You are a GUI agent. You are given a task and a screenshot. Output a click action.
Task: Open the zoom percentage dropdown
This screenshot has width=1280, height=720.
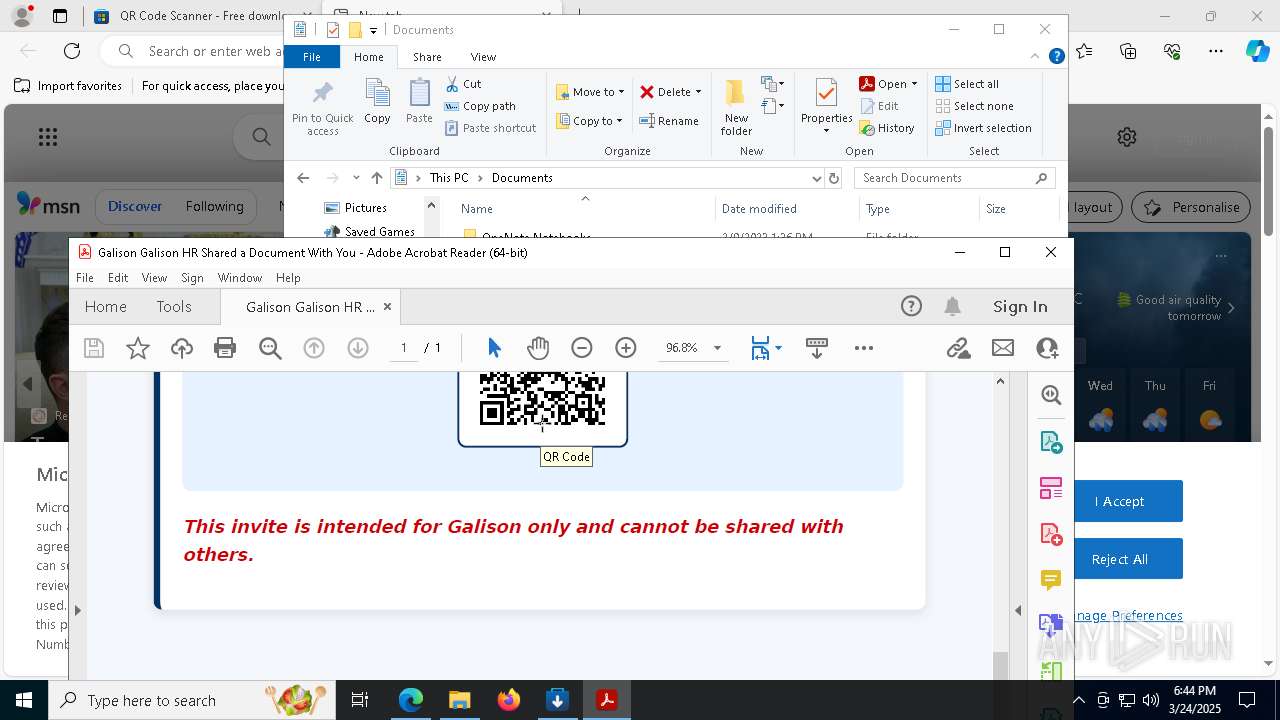pyautogui.click(x=717, y=348)
